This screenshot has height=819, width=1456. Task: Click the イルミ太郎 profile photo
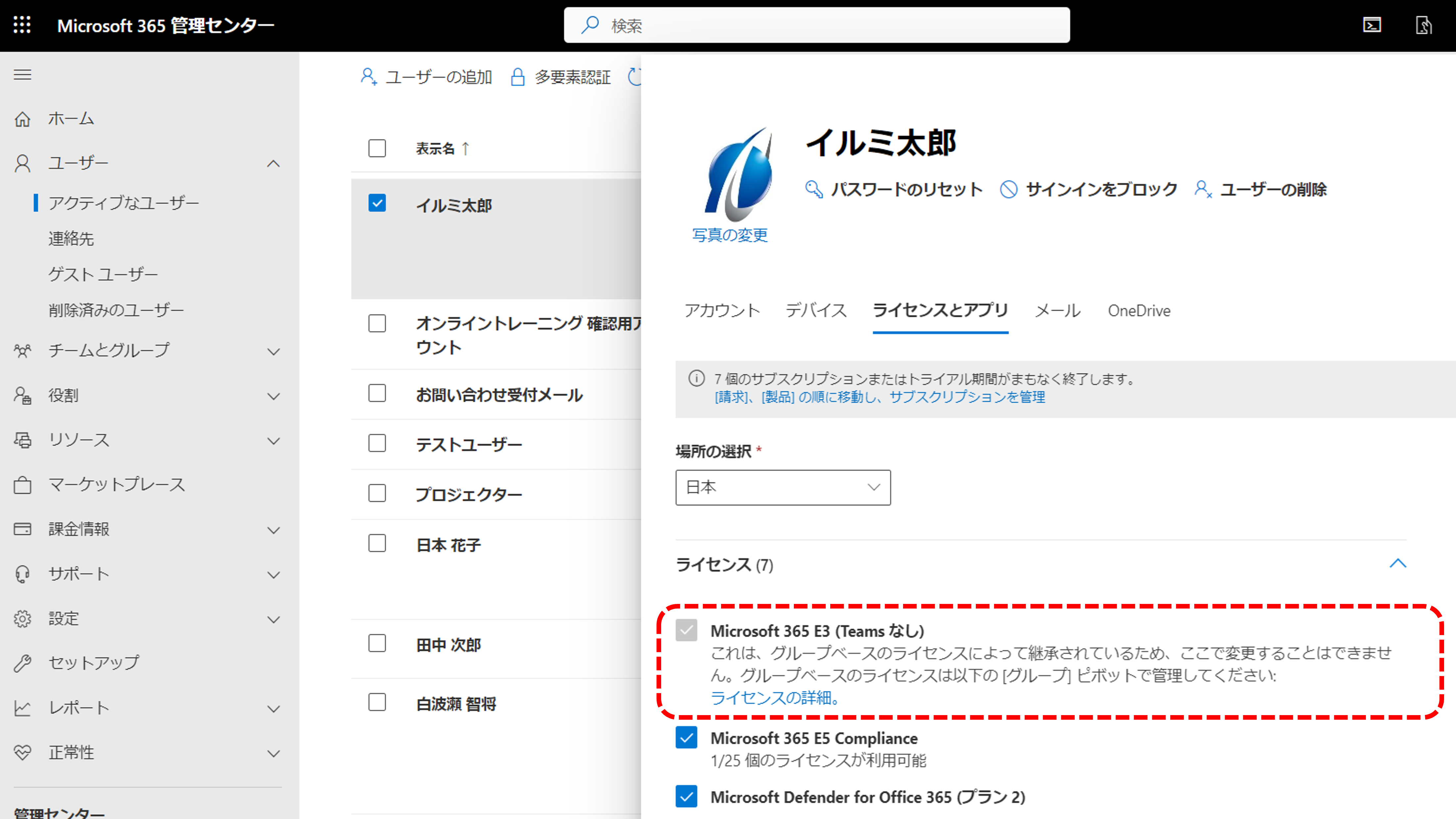[738, 175]
